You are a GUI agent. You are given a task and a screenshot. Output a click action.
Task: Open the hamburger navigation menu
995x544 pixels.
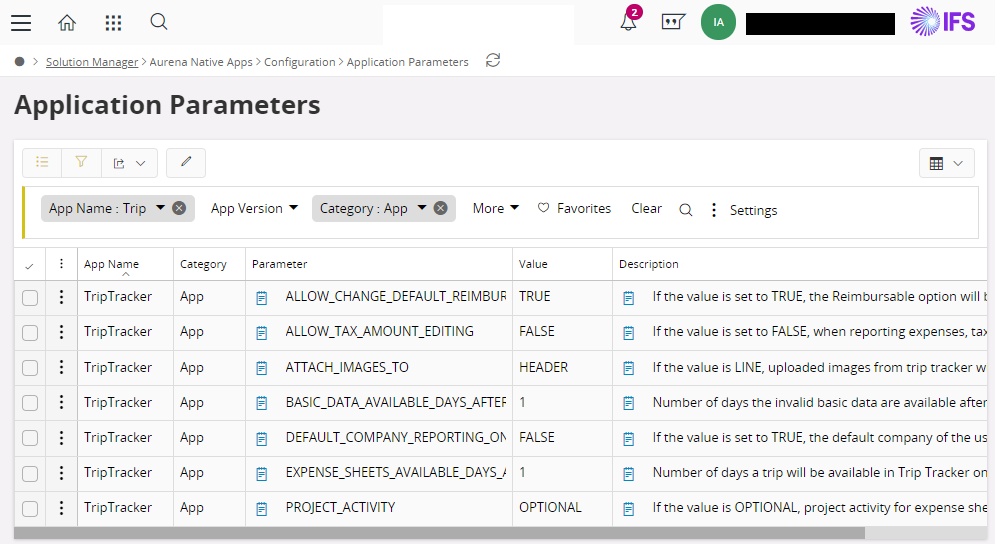[x=21, y=22]
